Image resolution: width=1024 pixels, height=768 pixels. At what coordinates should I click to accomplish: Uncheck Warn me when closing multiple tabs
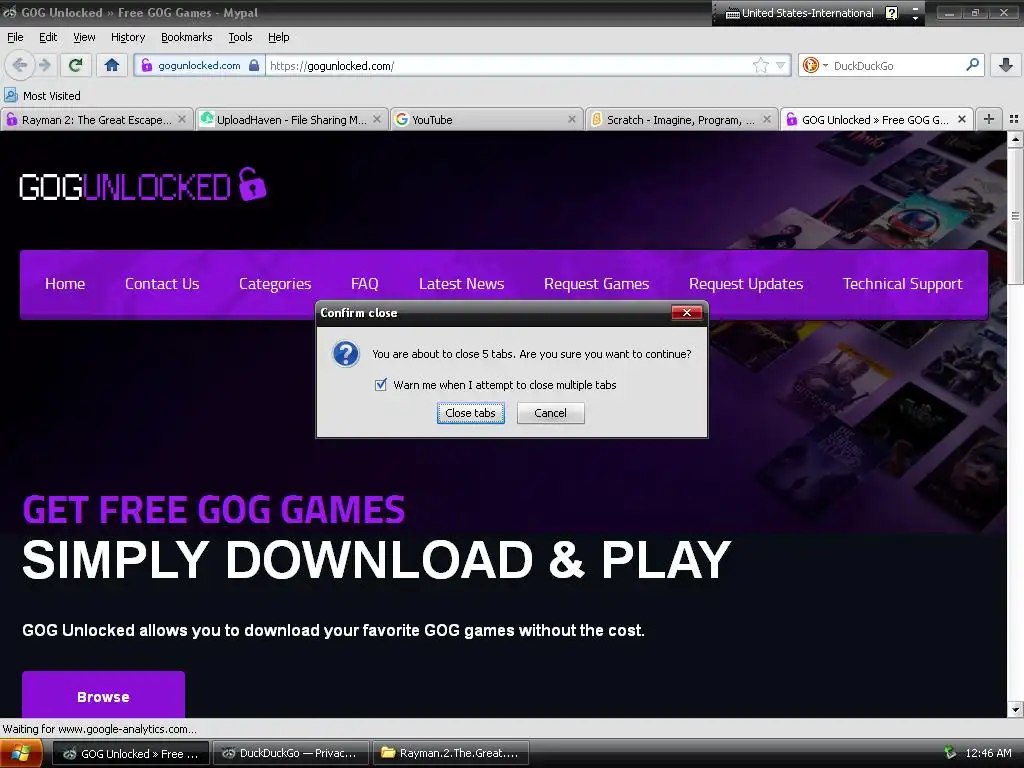[381, 385]
